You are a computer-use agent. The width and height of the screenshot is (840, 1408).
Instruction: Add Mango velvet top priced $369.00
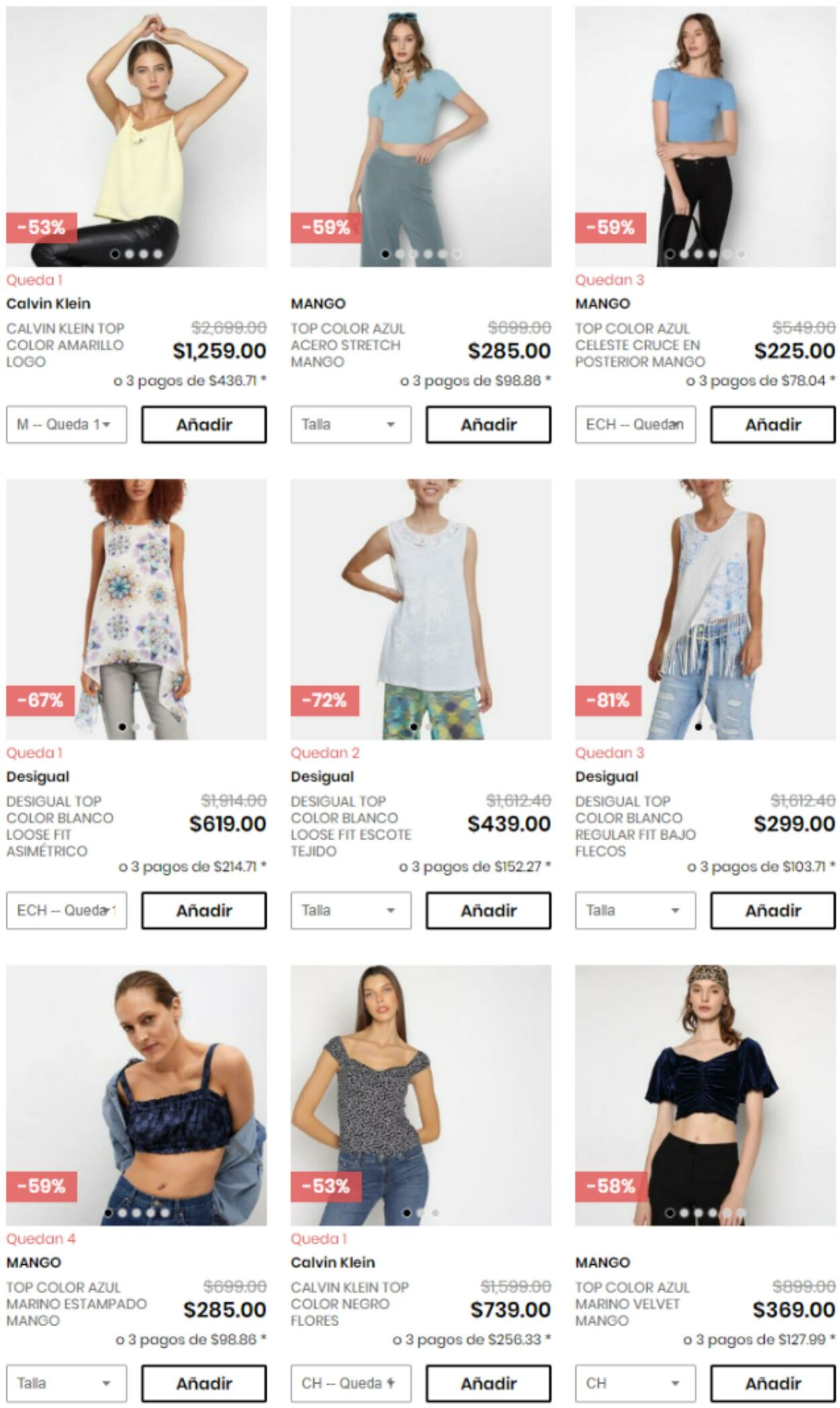click(x=773, y=1383)
